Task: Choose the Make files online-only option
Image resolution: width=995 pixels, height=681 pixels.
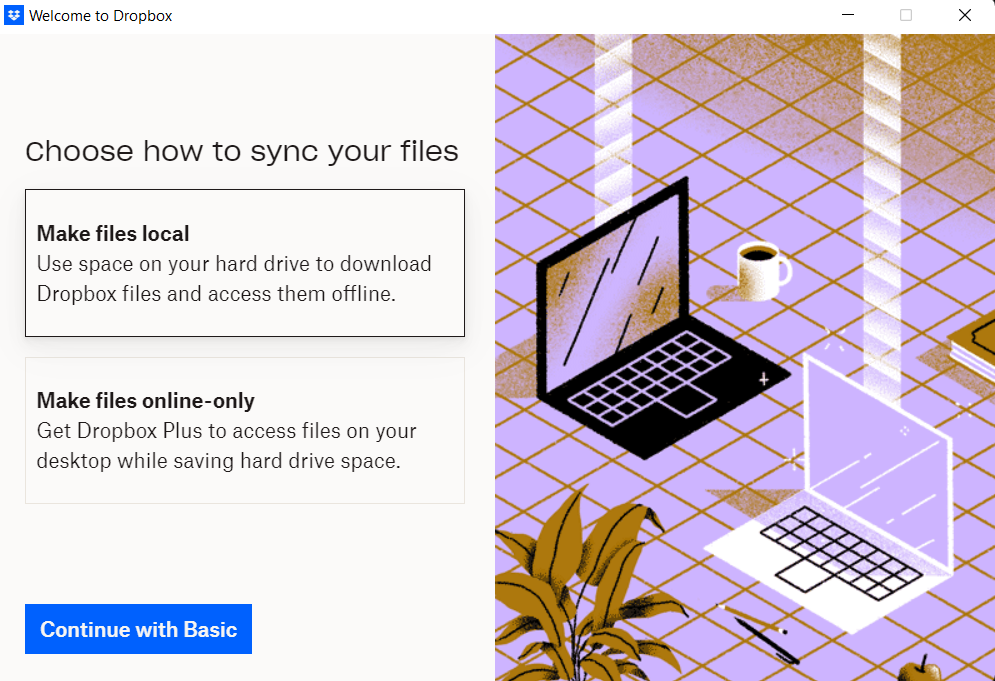Action: pyautogui.click(x=245, y=430)
